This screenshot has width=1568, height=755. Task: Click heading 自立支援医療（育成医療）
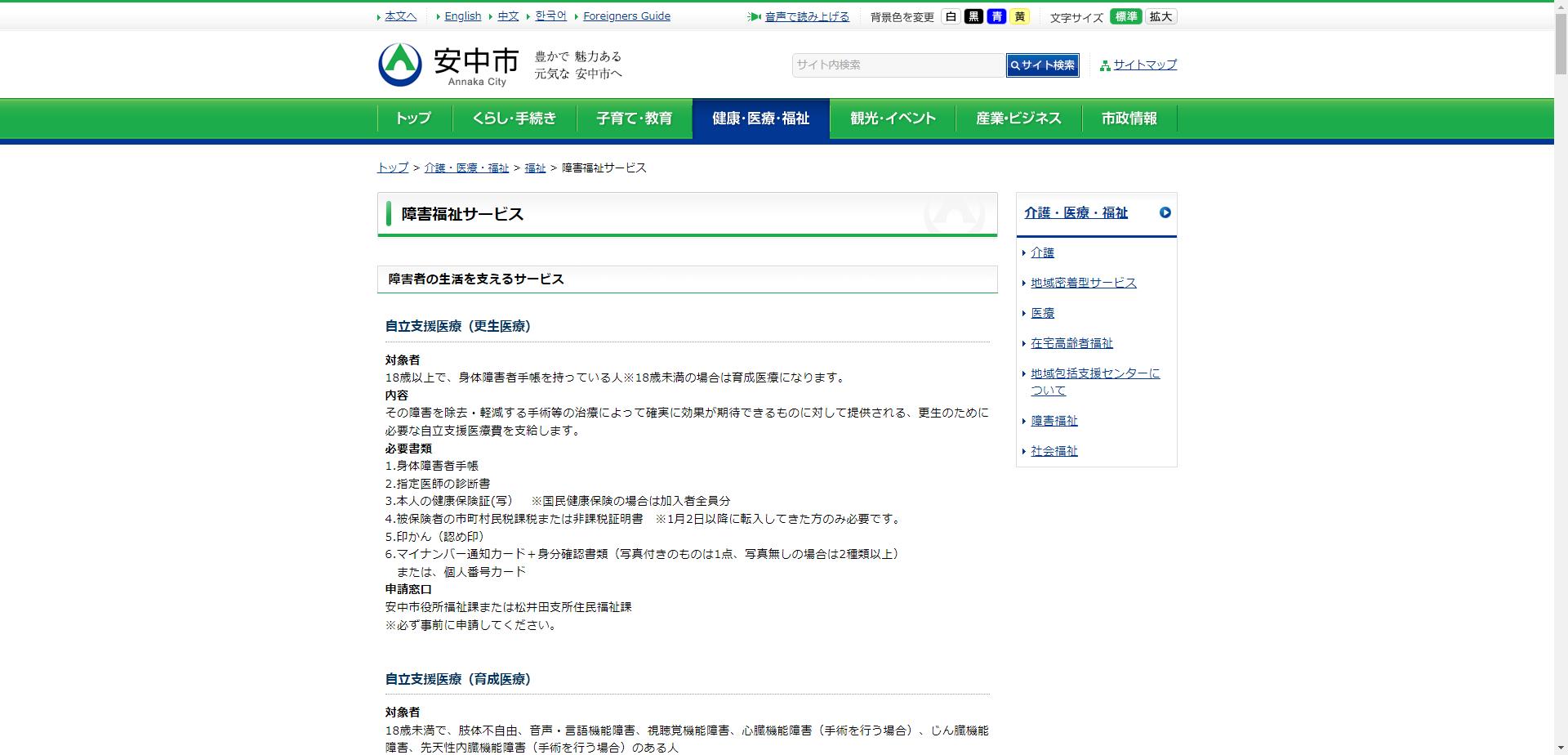458,679
